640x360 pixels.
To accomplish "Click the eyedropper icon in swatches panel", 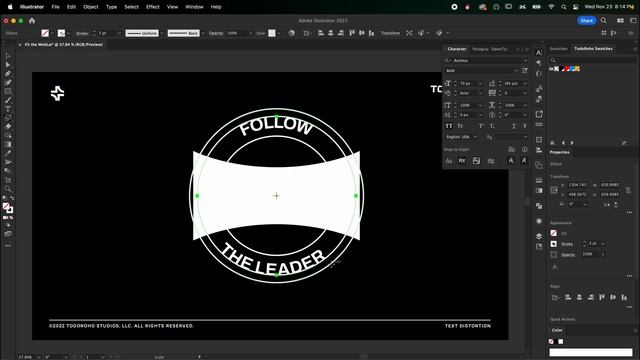I will click(624, 143).
